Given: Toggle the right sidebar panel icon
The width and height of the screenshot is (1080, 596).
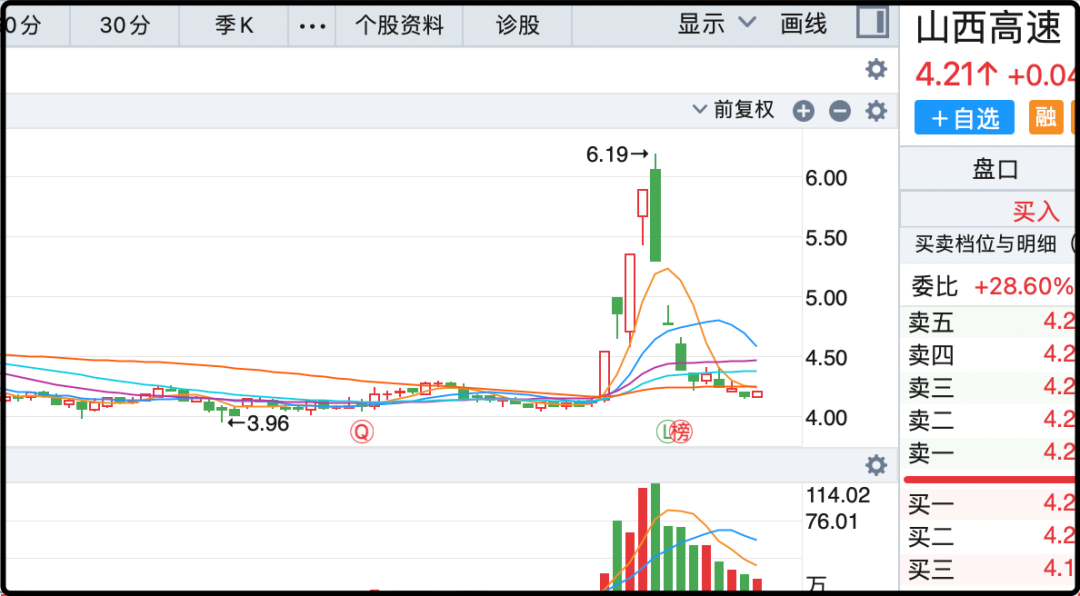Looking at the screenshot, I should pyautogui.click(x=873, y=23).
